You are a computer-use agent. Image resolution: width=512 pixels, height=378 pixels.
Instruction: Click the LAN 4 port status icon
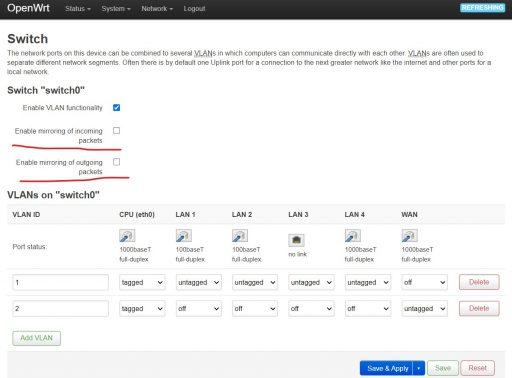point(353,236)
